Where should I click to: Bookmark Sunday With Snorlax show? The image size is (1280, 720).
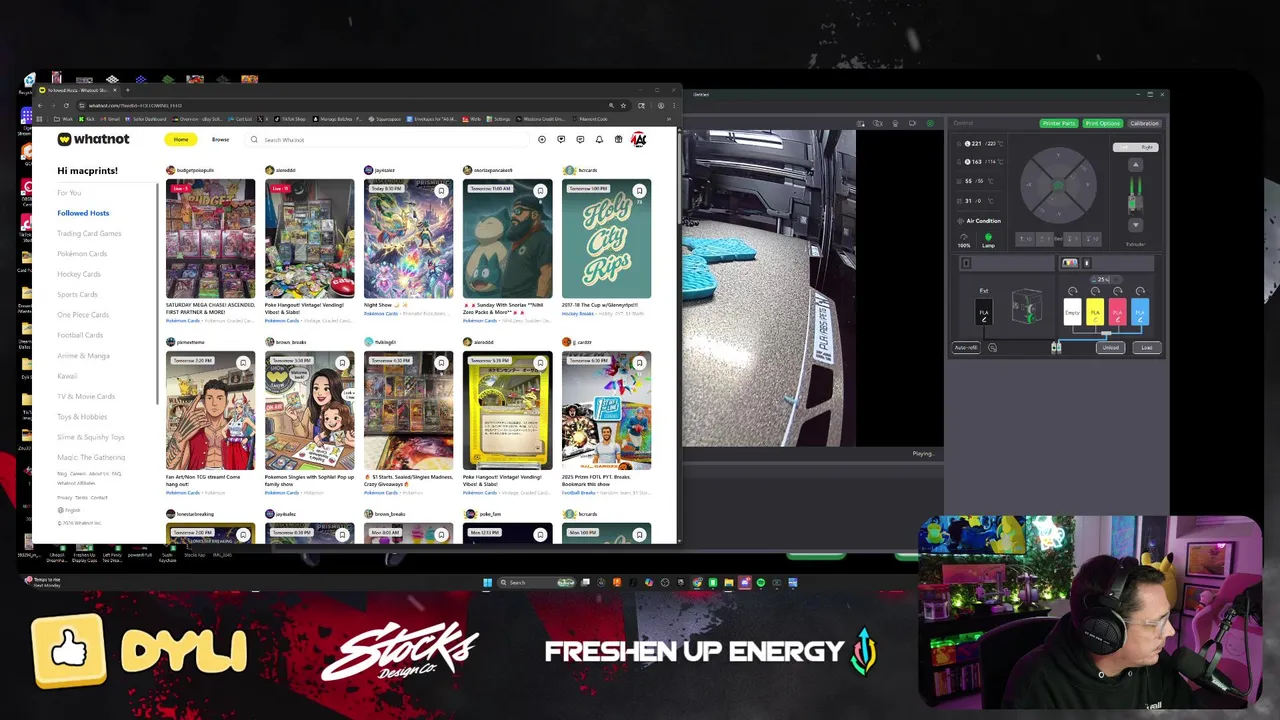click(x=540, y=191)
